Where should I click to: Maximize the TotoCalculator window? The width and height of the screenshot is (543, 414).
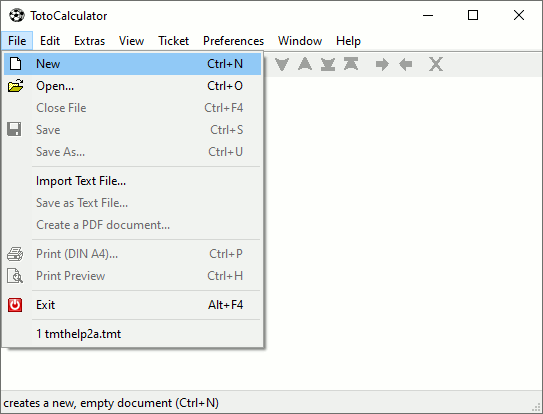473,15
